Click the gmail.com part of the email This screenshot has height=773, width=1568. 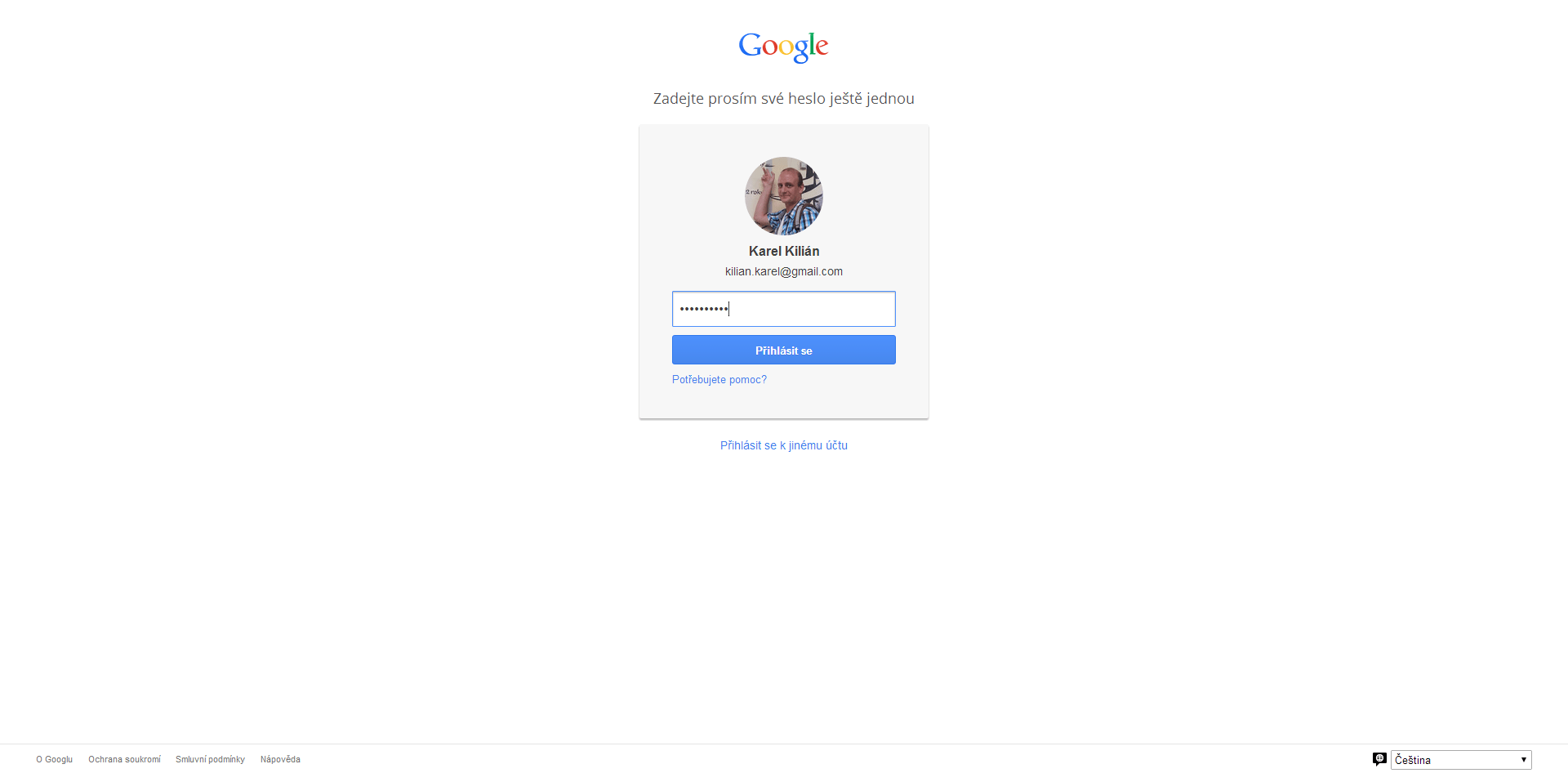(817, 272)
